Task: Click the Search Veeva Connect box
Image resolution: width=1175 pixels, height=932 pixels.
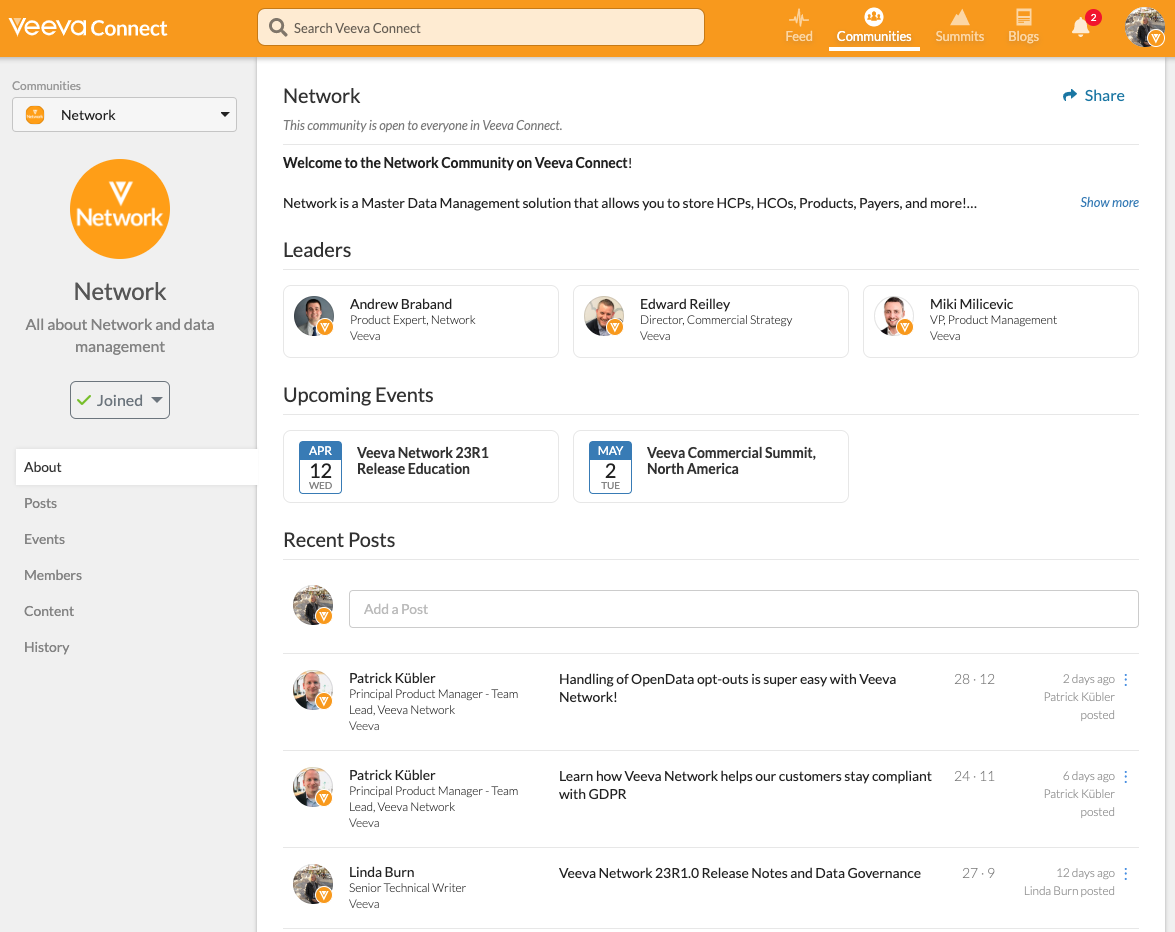Action: point(481,28)
